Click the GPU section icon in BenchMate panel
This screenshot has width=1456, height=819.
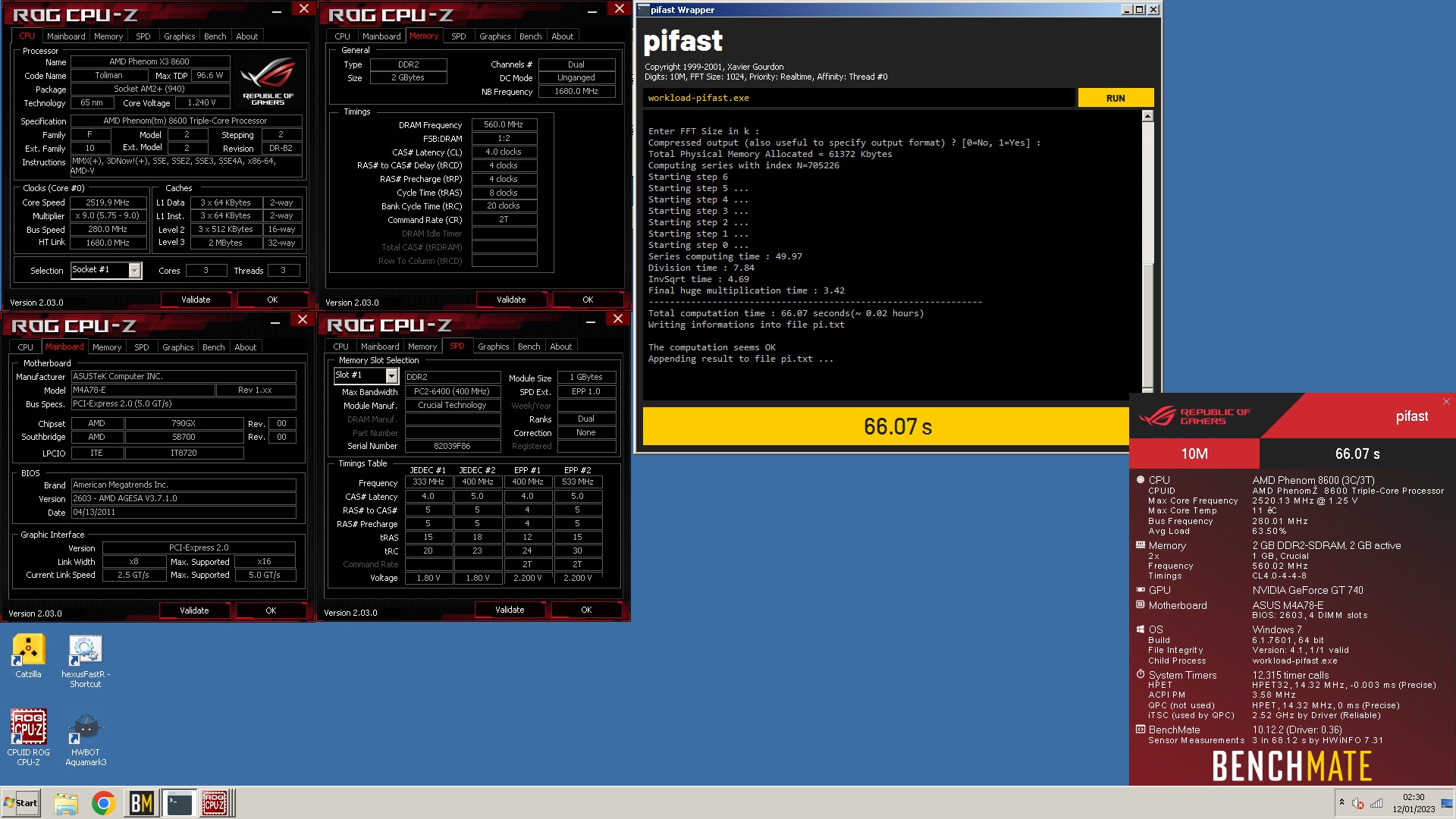(1140, 590)
